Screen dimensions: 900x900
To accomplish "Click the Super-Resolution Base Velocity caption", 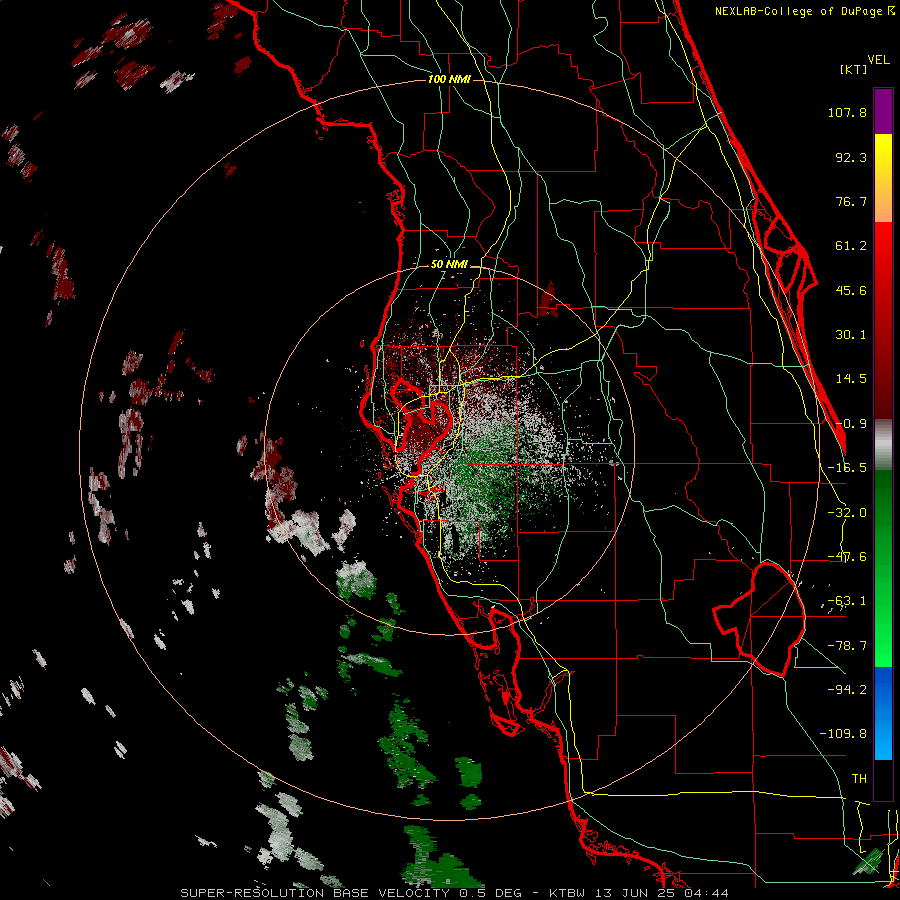I will point(454,893).
